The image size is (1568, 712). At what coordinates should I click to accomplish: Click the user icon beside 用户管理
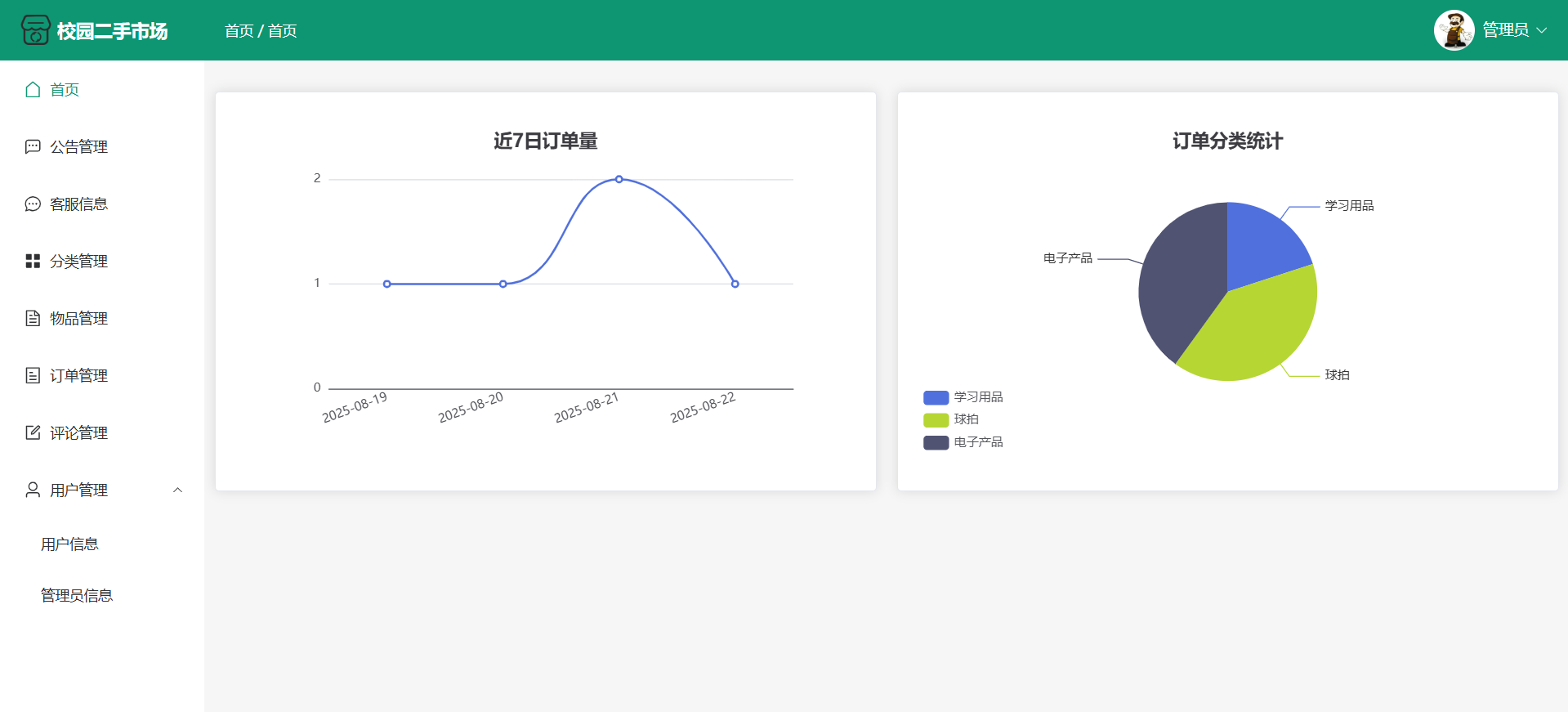tap(33, 490)
